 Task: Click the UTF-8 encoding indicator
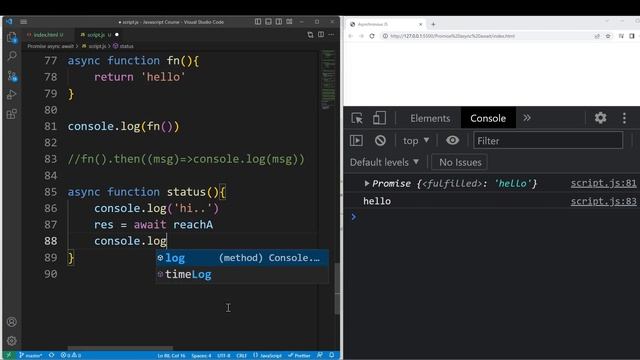tap(224, 356)
